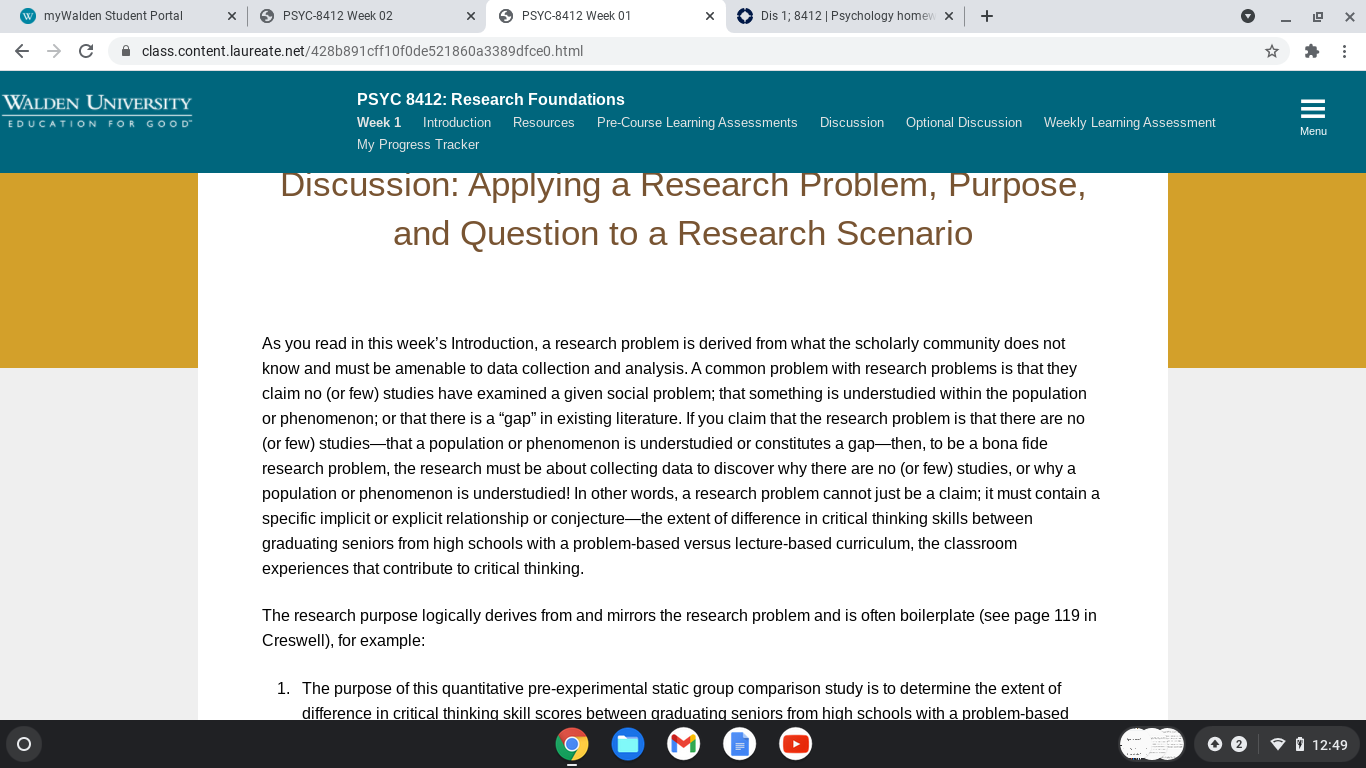Image resolution: width=1366 pixels, height=768 pixels.
Task: Click the Discussion: Applying a Research Problem heading
Action: (x=683, y=209)
